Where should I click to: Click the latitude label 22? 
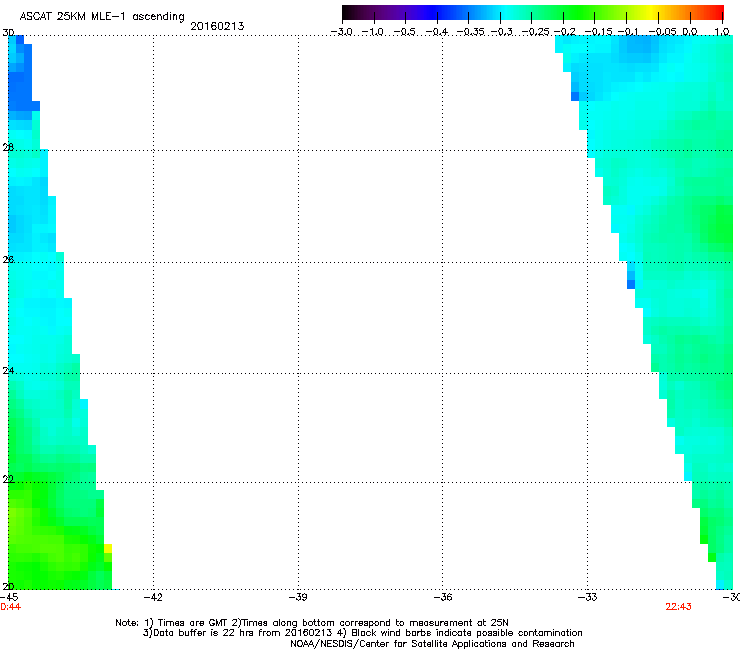[x=8, y=479]
